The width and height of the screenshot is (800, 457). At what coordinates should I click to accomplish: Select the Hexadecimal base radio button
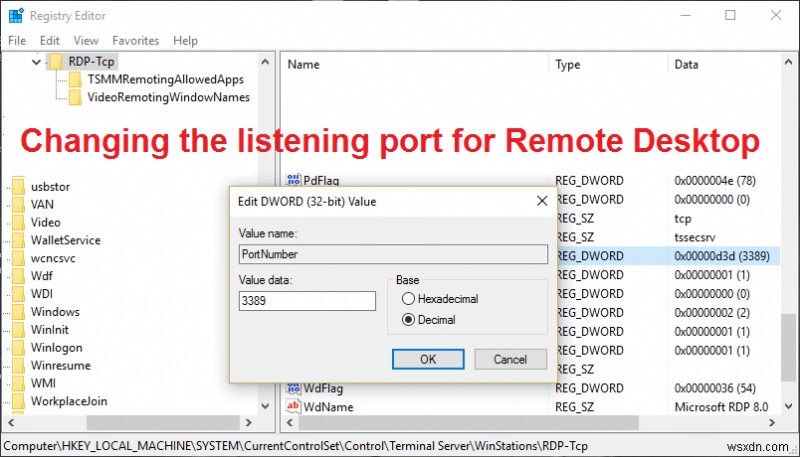(x=408, y=299)
